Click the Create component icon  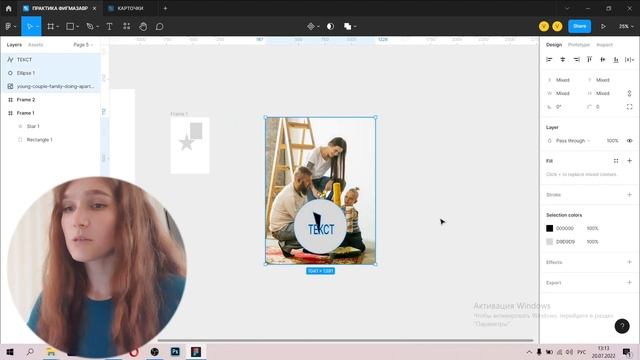click(x=311, y=27)
